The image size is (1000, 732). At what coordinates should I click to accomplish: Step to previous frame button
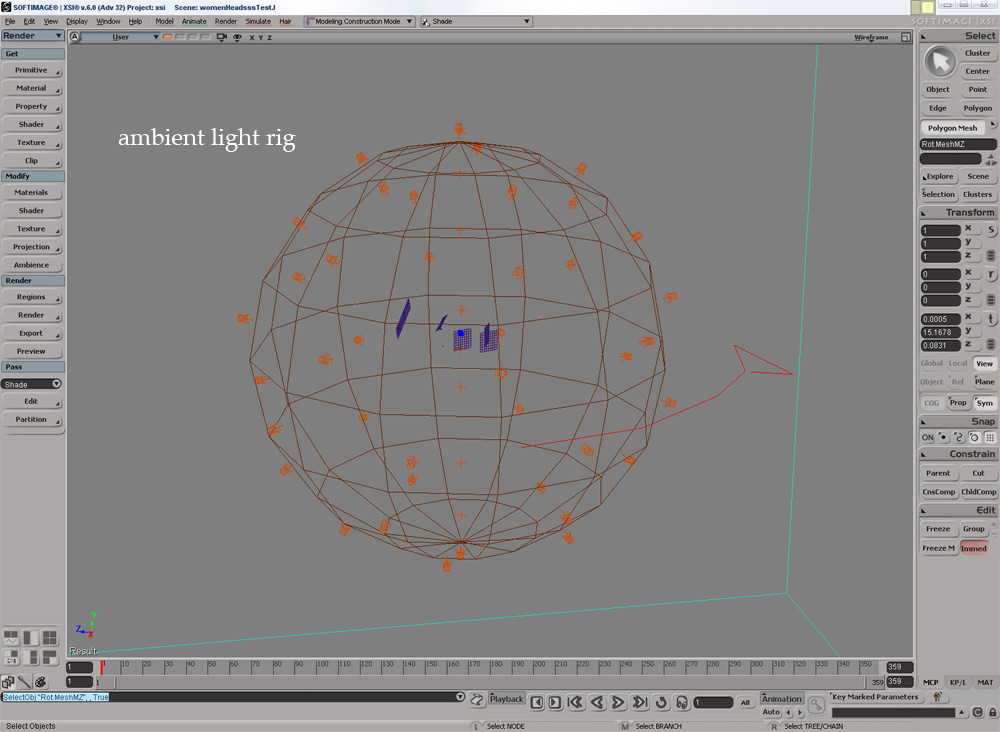[537, 702]
